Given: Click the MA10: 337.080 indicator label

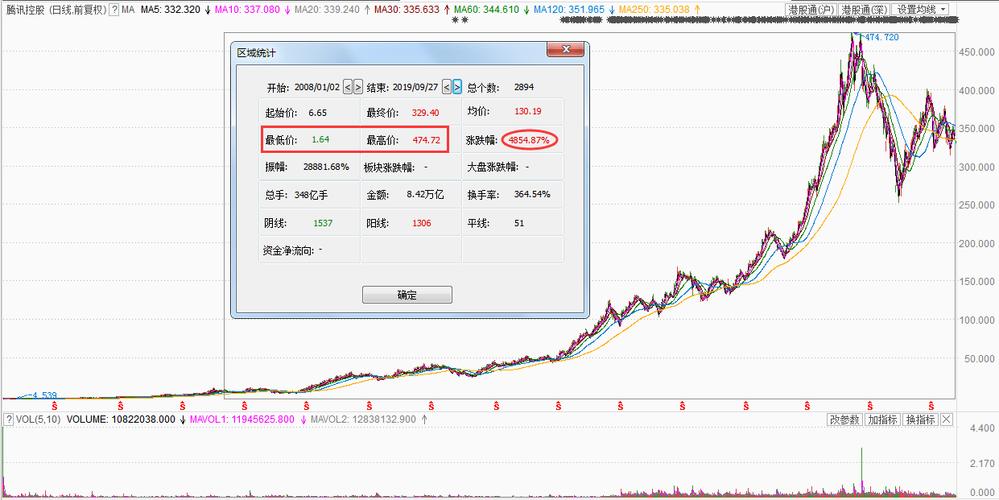Looking at the screenshot, I should [247, 10].
